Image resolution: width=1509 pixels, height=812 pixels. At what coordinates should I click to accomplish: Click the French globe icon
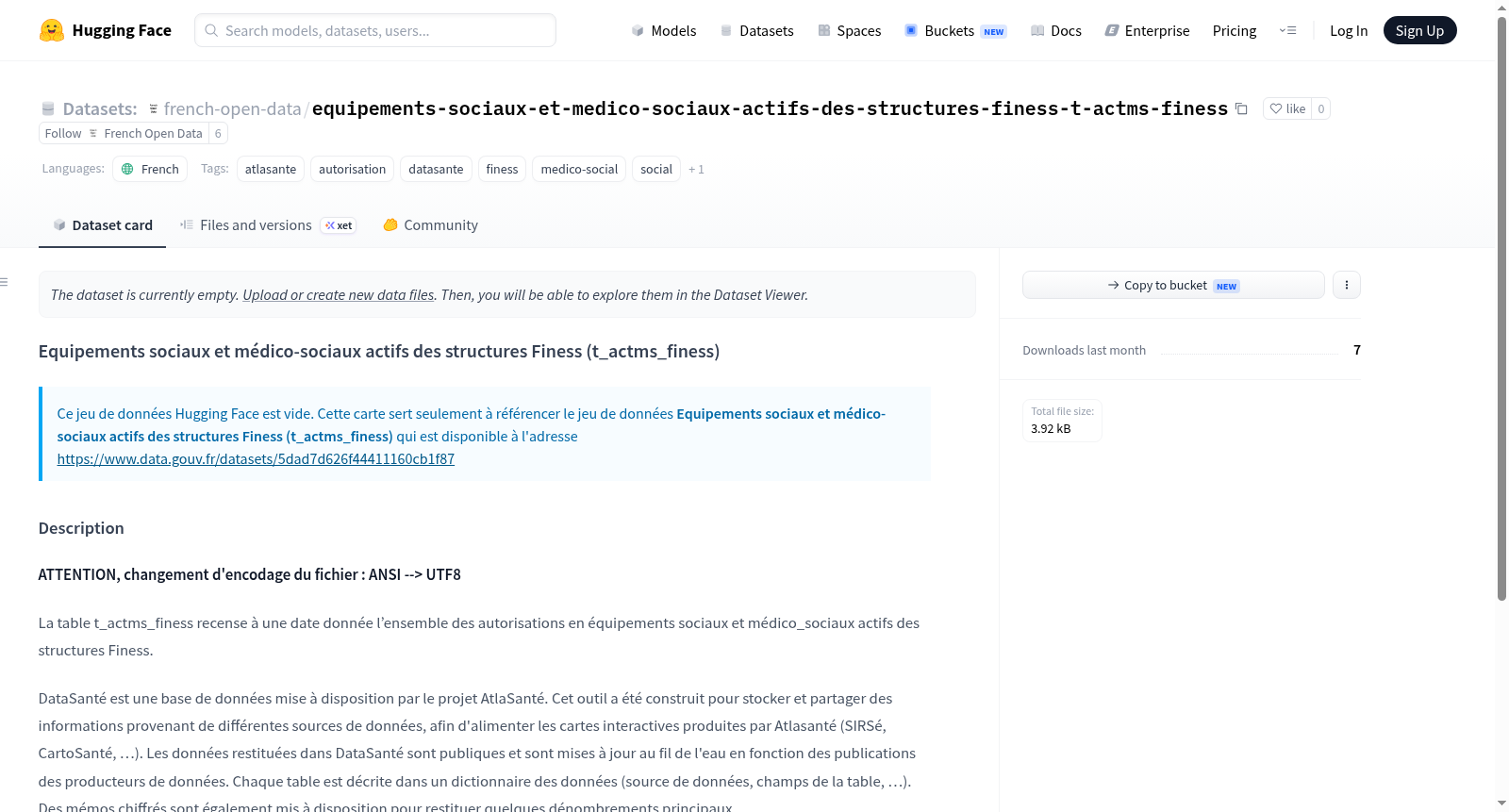tap(127, 169)
